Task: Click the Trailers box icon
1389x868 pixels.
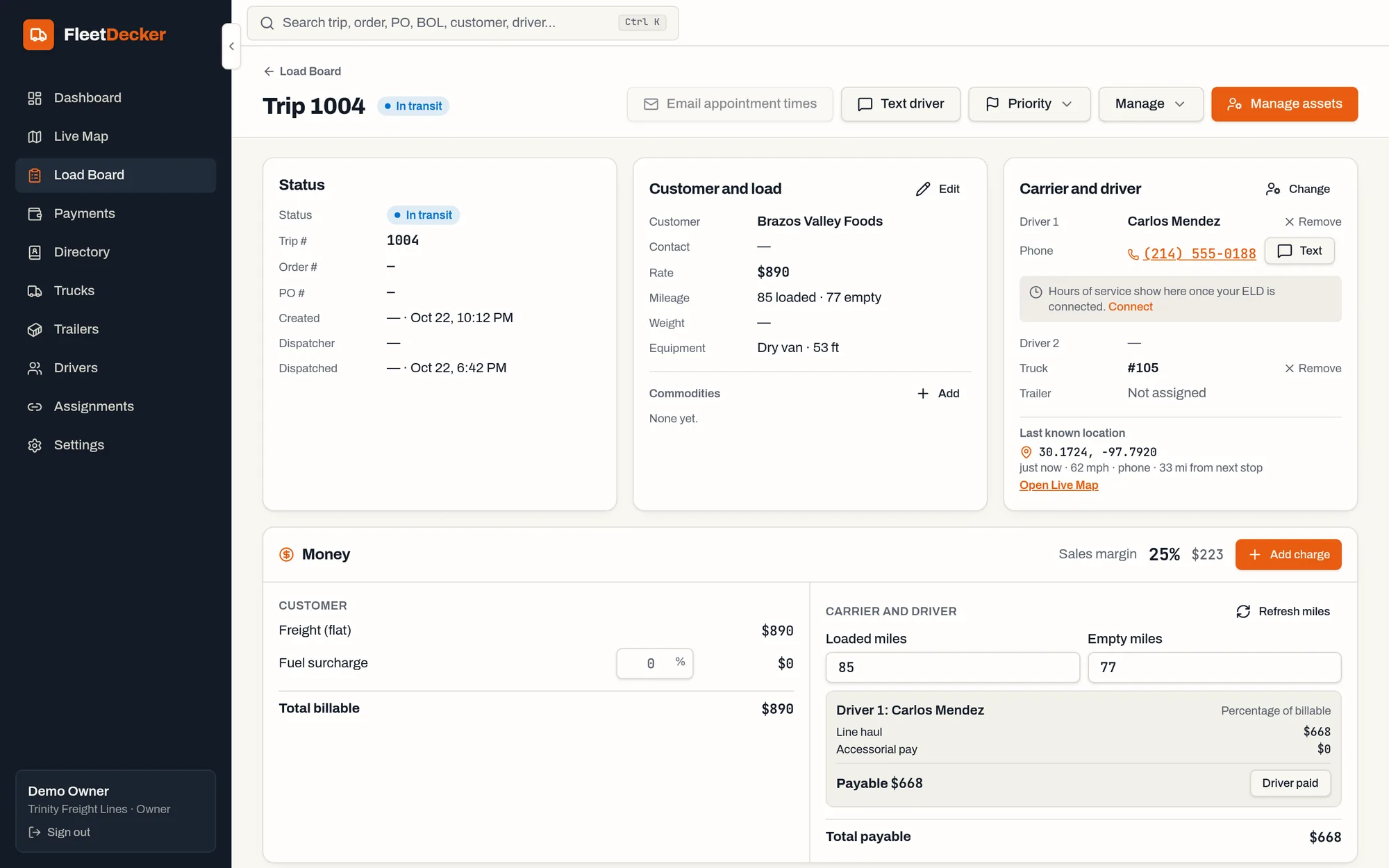Action: pos(35,330)
